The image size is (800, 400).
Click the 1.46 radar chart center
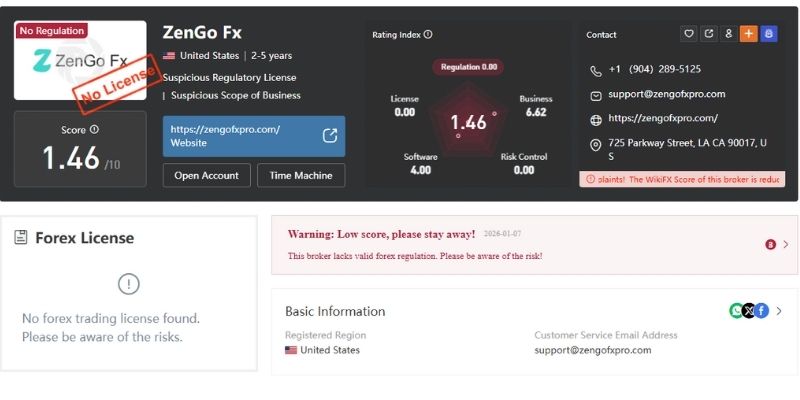tap(468, 122)
